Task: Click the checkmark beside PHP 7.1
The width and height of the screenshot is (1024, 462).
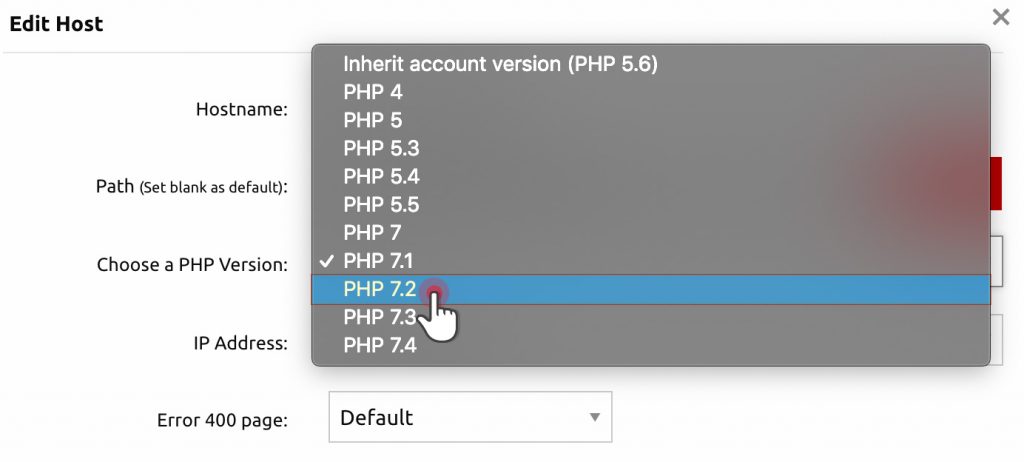Action: point(327,261)
